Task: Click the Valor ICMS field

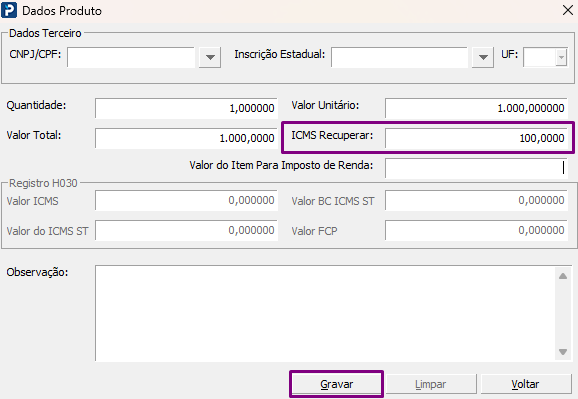Action: point(186,201)
